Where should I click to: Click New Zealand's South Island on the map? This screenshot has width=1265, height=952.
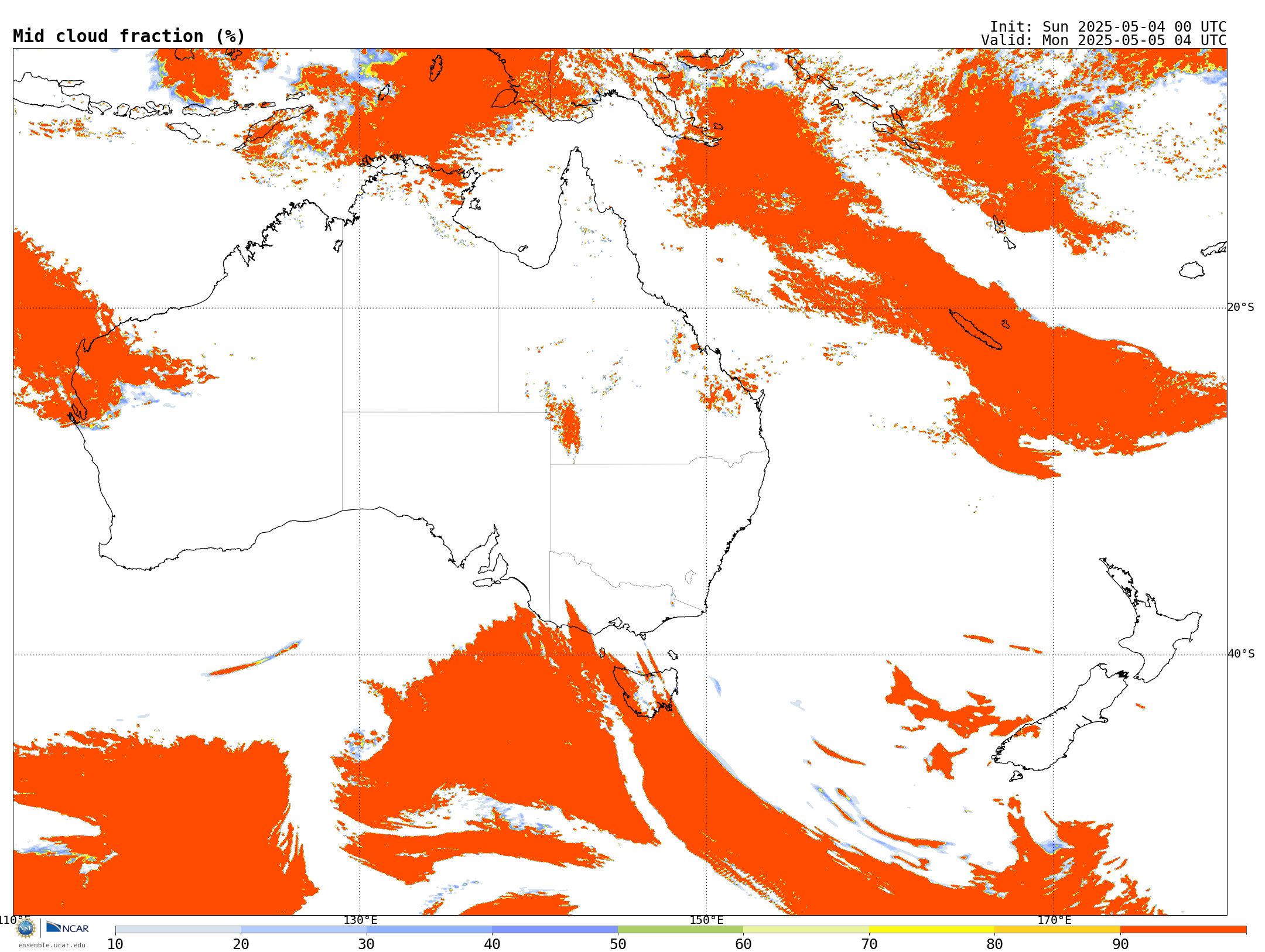(1060, 717)
